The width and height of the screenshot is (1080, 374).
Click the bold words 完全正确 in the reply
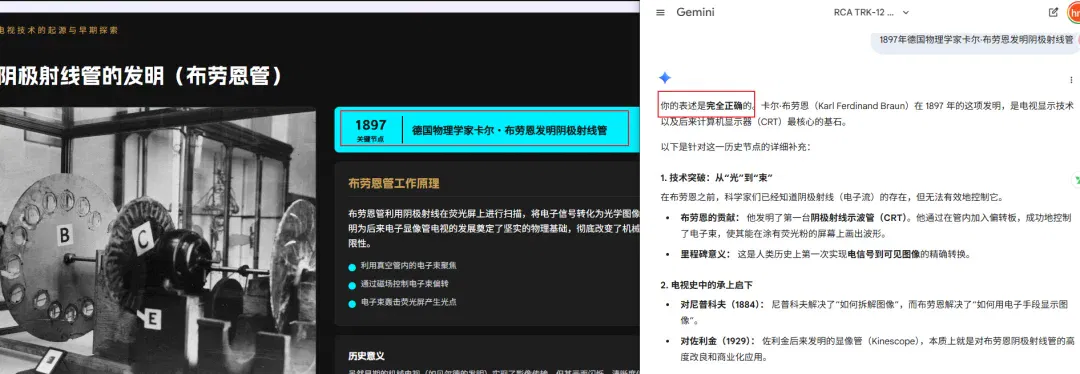(725, 106)
